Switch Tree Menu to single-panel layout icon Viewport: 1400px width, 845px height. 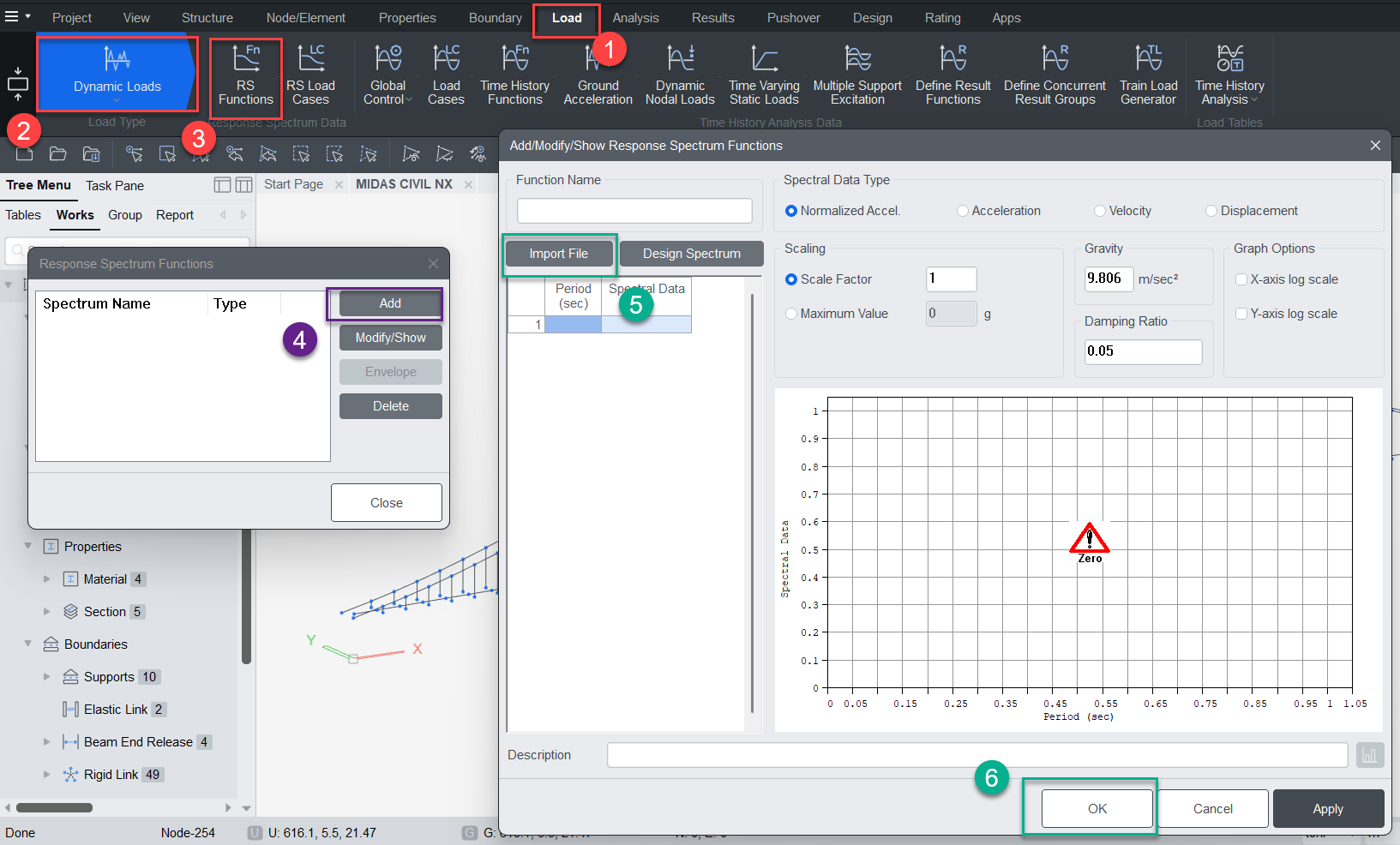(222, 185)
